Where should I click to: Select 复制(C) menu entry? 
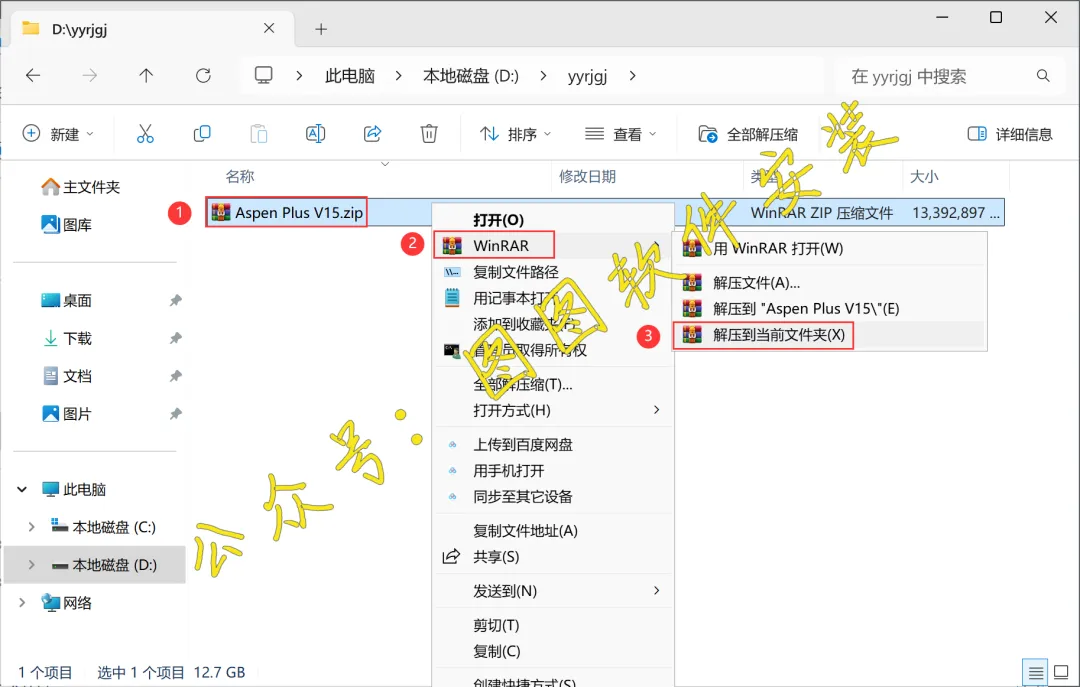(553, 651)
